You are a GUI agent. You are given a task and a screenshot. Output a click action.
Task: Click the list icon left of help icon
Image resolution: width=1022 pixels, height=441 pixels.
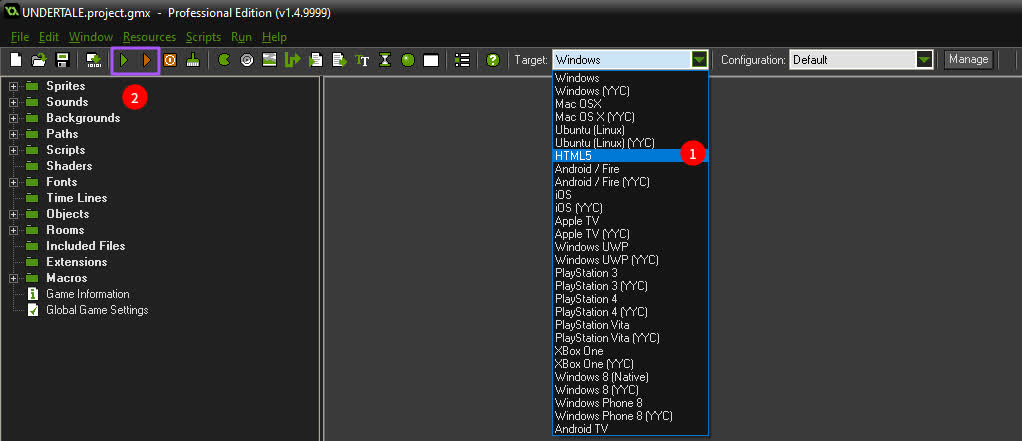(x=462, y=60)
